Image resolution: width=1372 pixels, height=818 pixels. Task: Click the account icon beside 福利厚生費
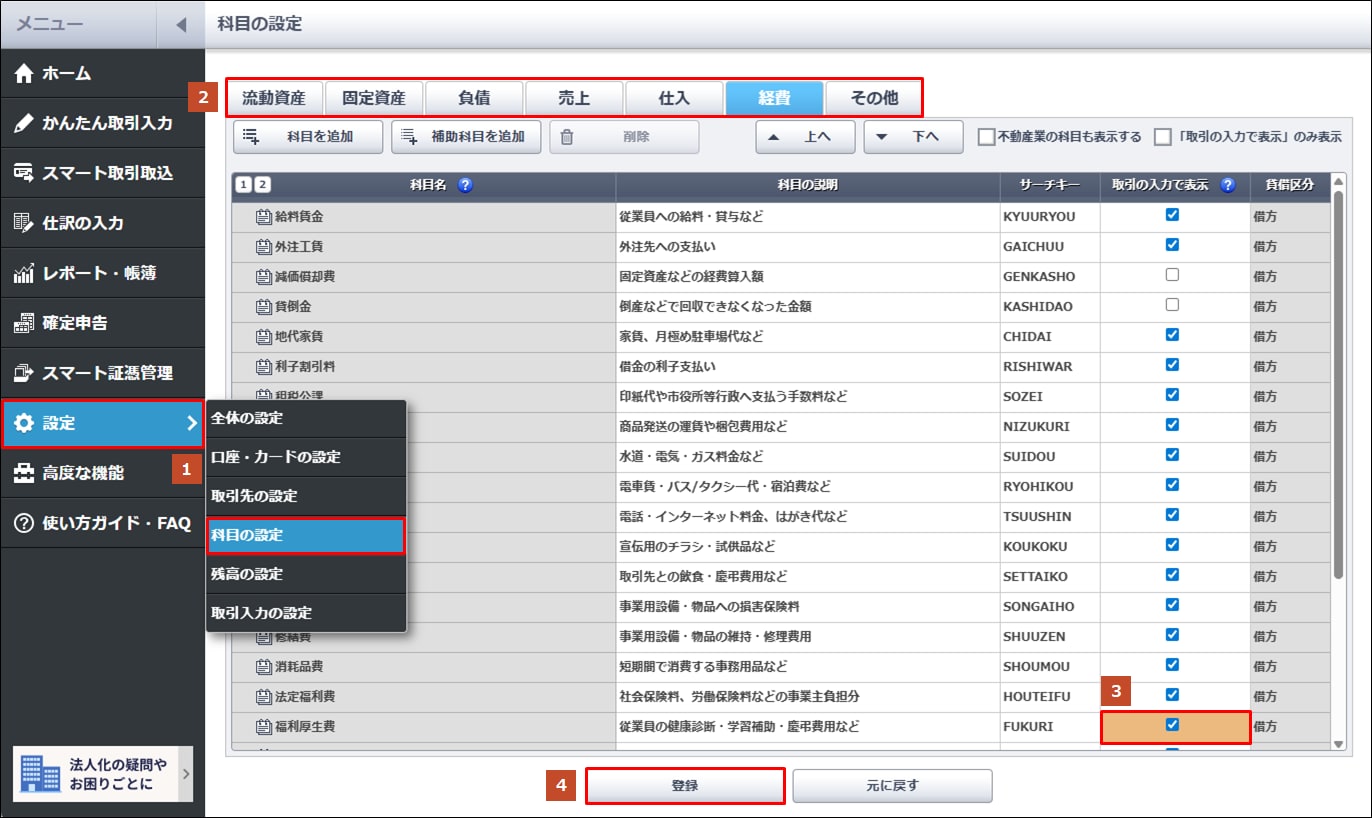tap(264, 726)
